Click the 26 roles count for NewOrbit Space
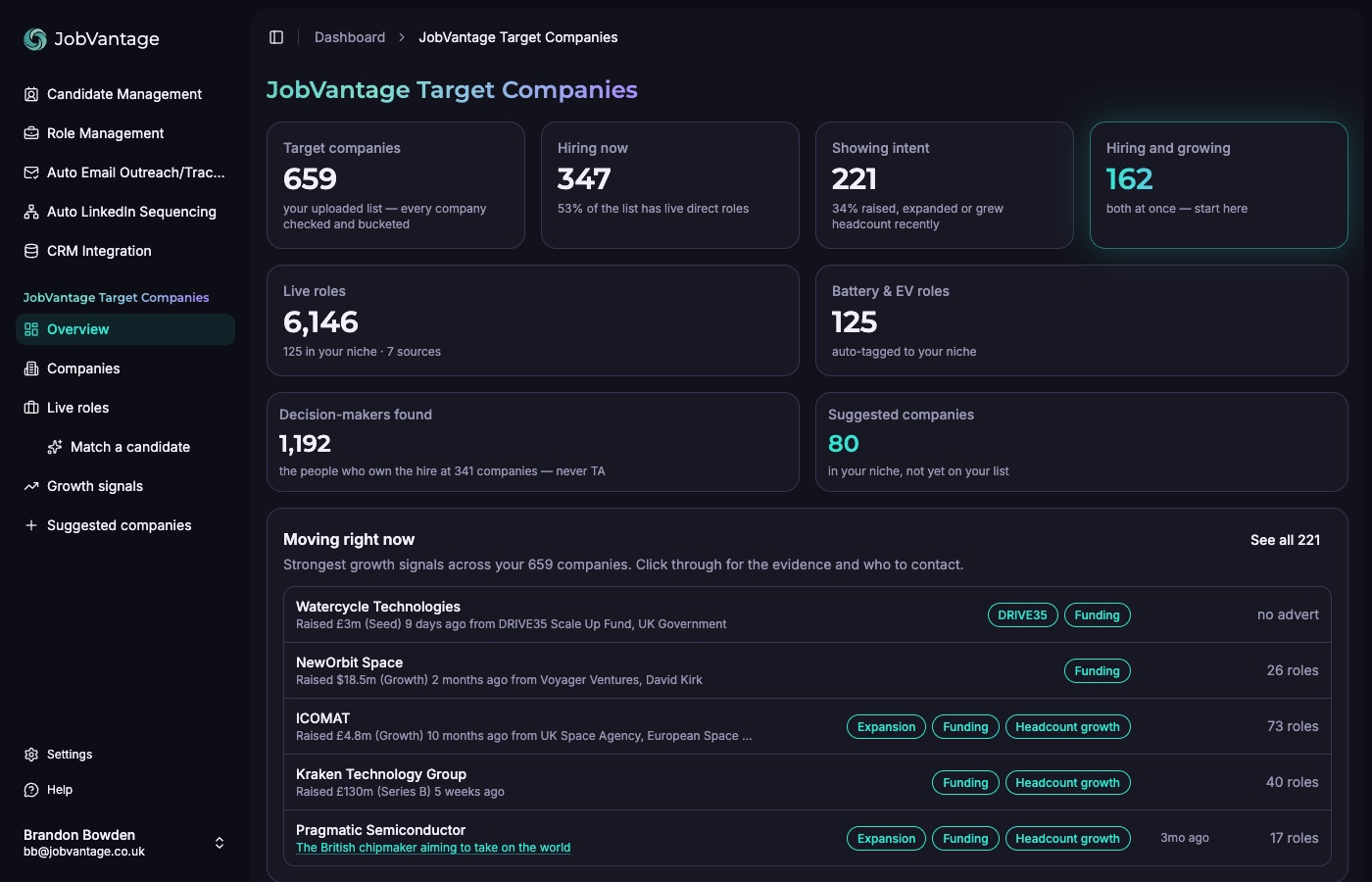 (1293, 670)
